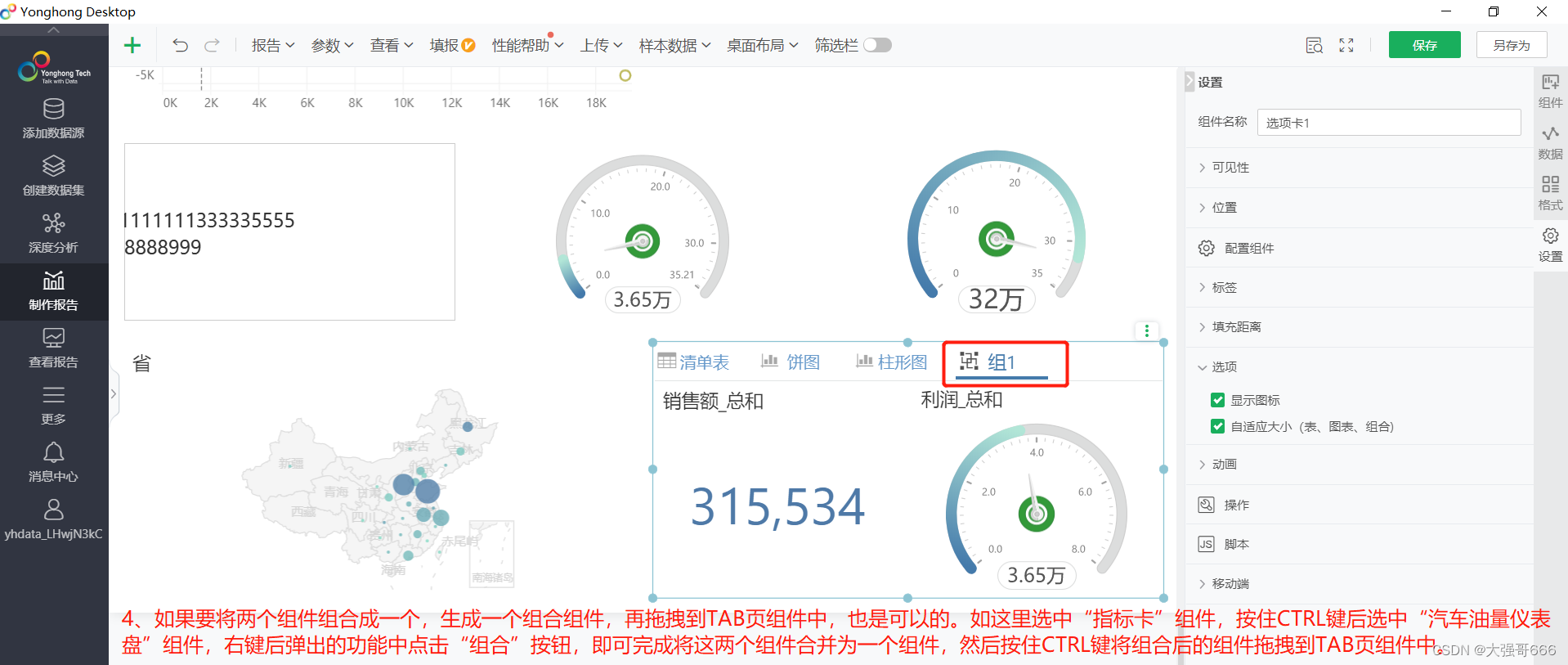
Task: Click the 销售额_总和 label
Action: point(713,401)
